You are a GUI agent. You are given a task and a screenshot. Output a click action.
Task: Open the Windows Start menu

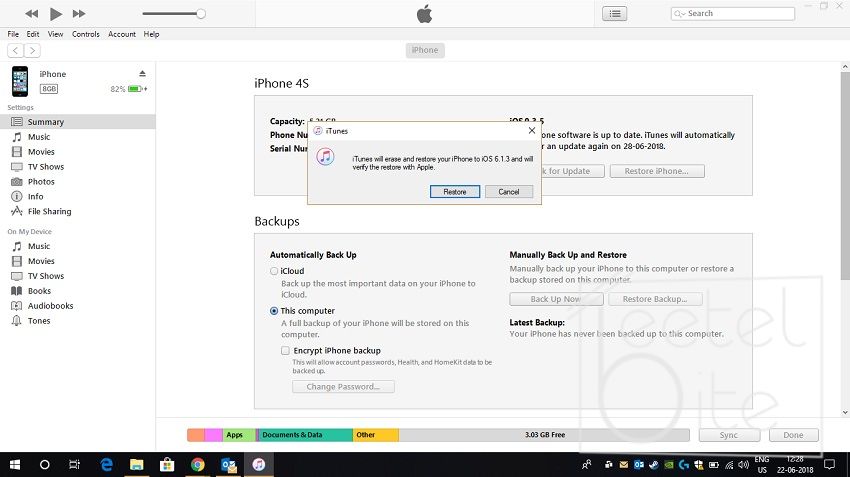[x=15, y=465]
